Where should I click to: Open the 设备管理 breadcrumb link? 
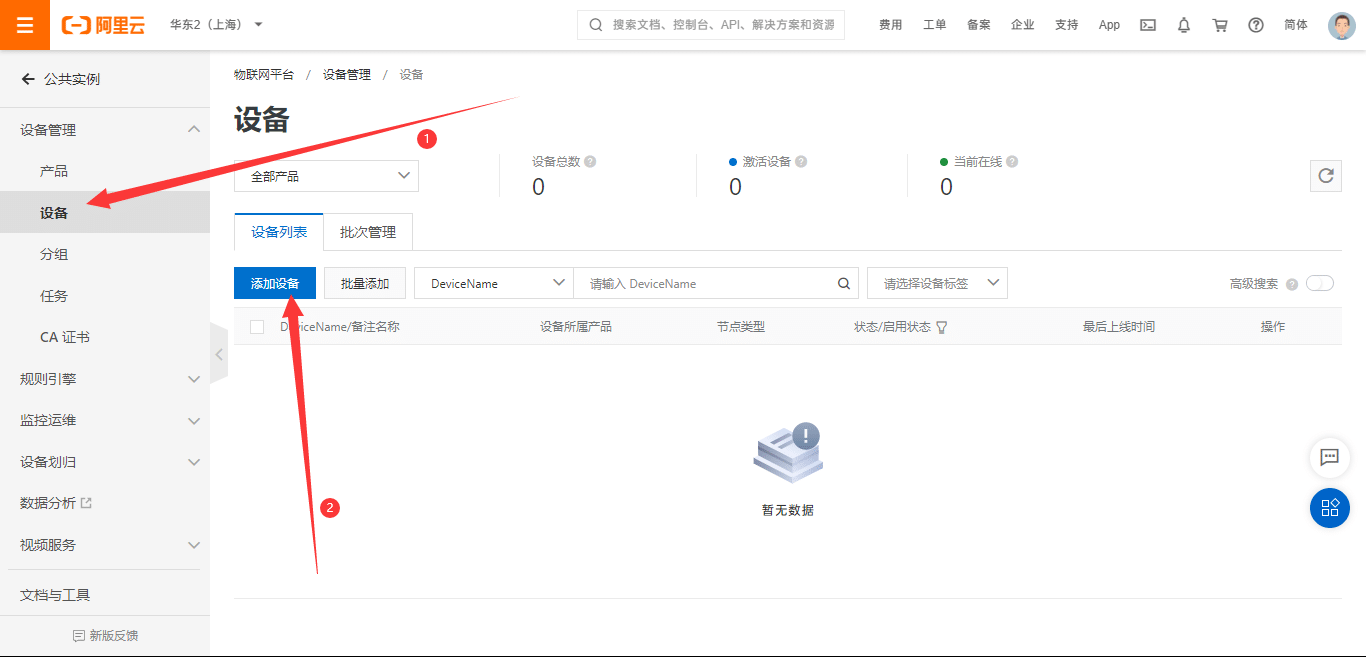click(x=345, y=73)
